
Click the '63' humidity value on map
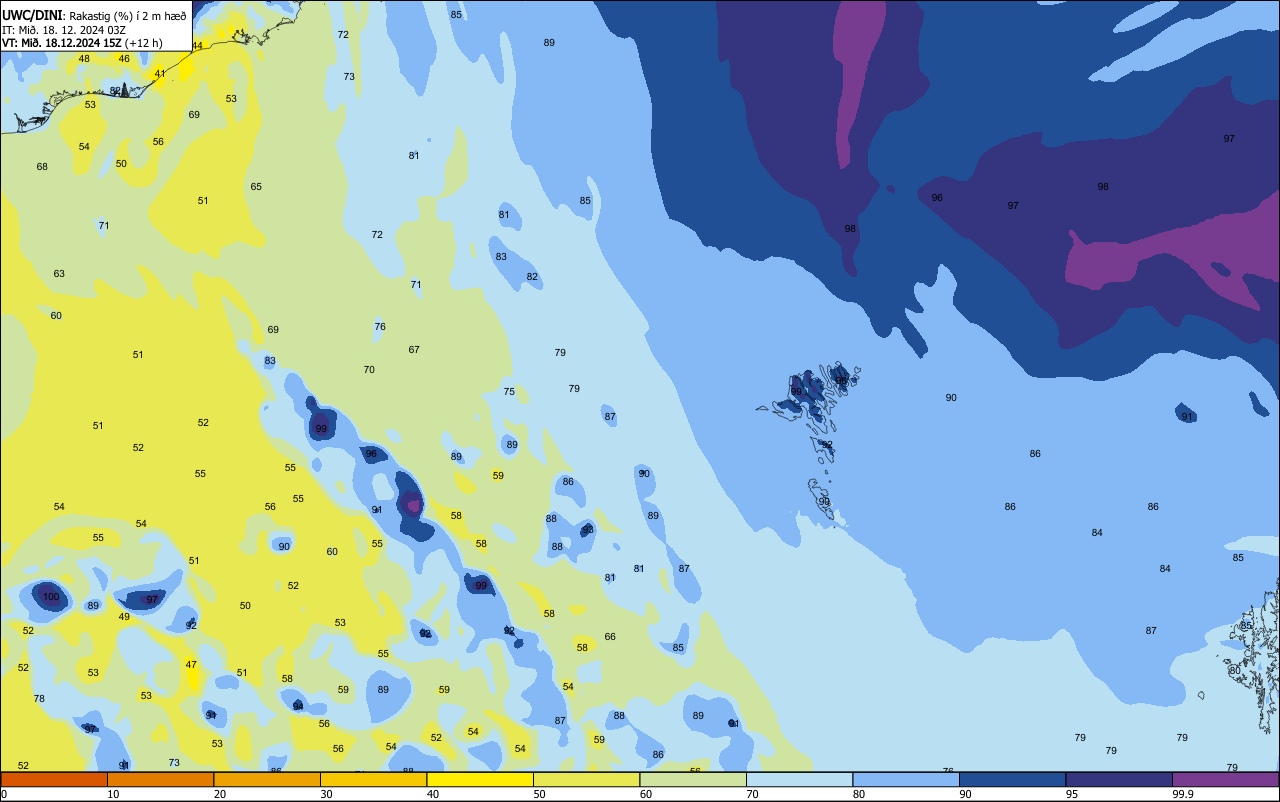(x=59, y=273)
